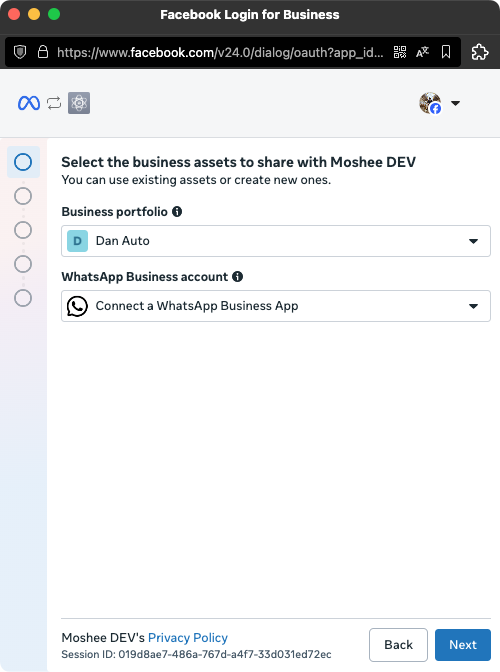Open the extensions puzzle piece icon
This screenshot has width=500, height=672.
pos(479,52)
